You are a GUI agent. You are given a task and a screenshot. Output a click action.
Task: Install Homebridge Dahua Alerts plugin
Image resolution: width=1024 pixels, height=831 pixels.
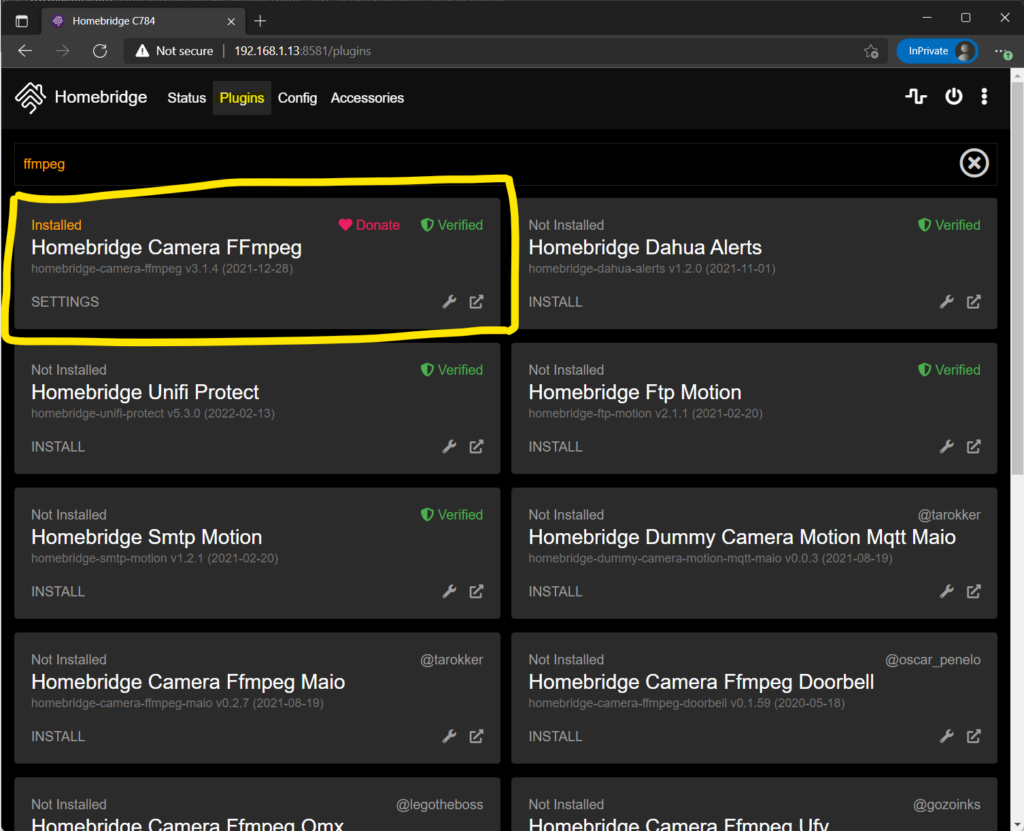click(x=555, y=302)
